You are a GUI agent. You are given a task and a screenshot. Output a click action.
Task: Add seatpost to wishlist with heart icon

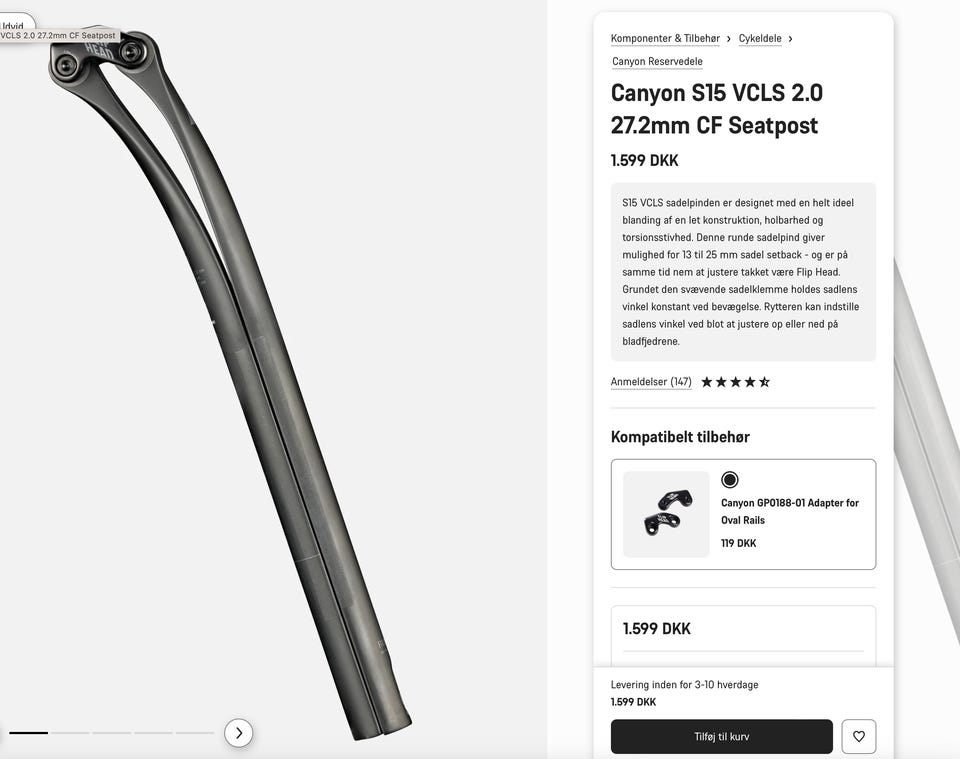pyautogui.click(x=858, y=736)
